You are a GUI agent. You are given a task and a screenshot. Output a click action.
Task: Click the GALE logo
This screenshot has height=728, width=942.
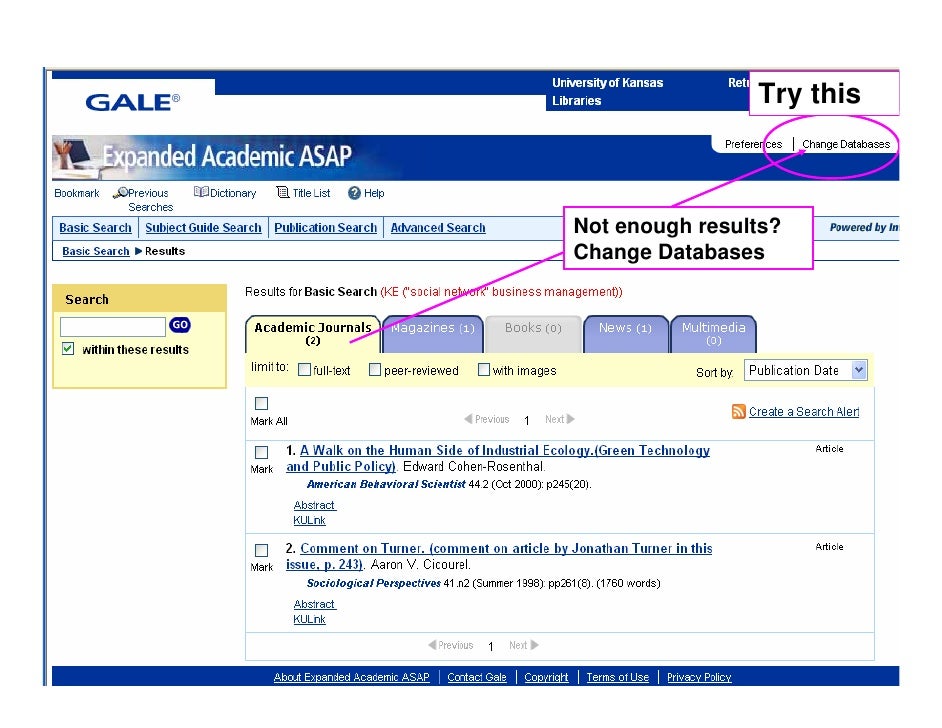point(132,102)
